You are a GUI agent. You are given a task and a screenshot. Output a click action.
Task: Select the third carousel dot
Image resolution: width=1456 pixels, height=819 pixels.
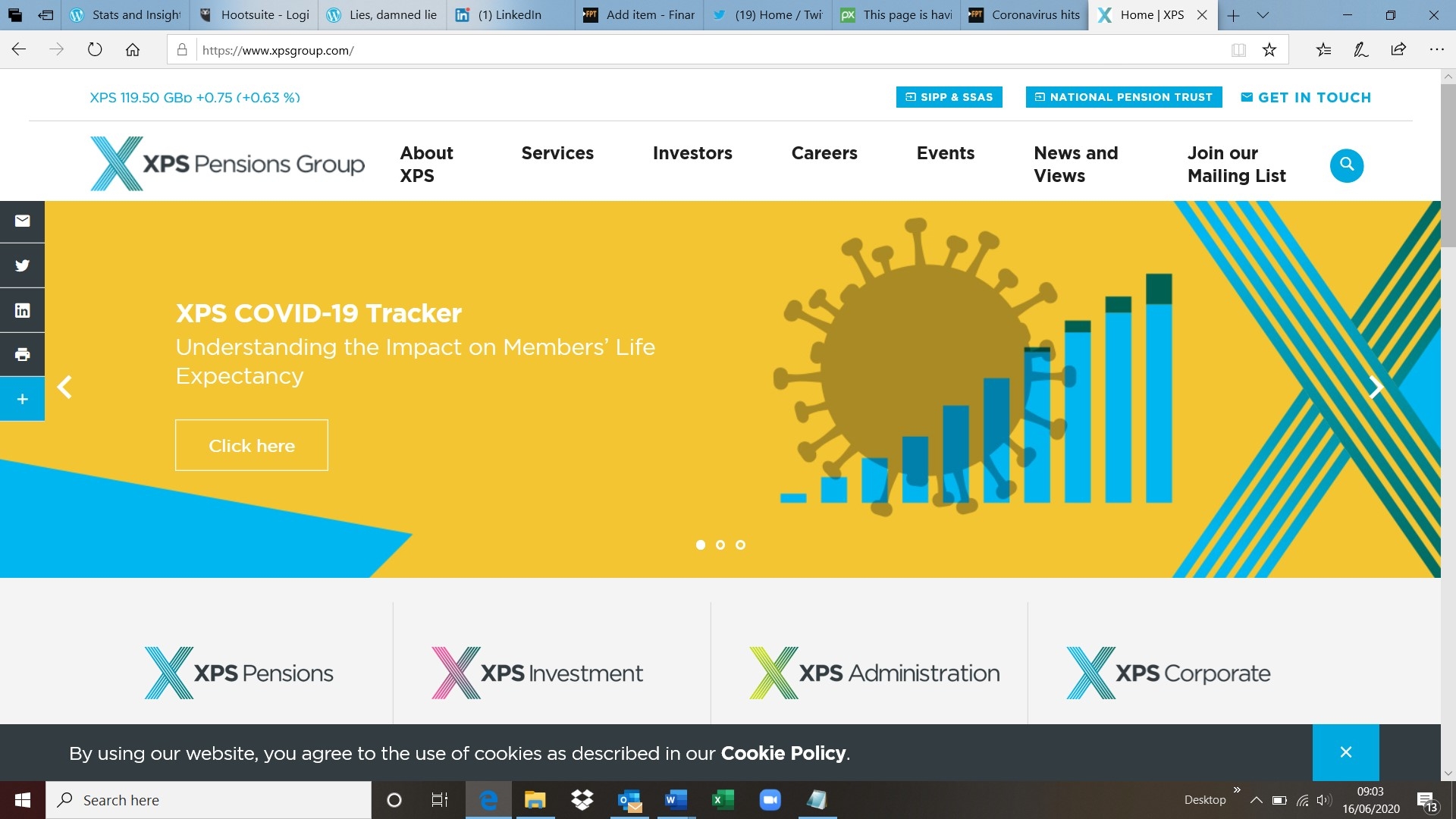pos(741,544)
